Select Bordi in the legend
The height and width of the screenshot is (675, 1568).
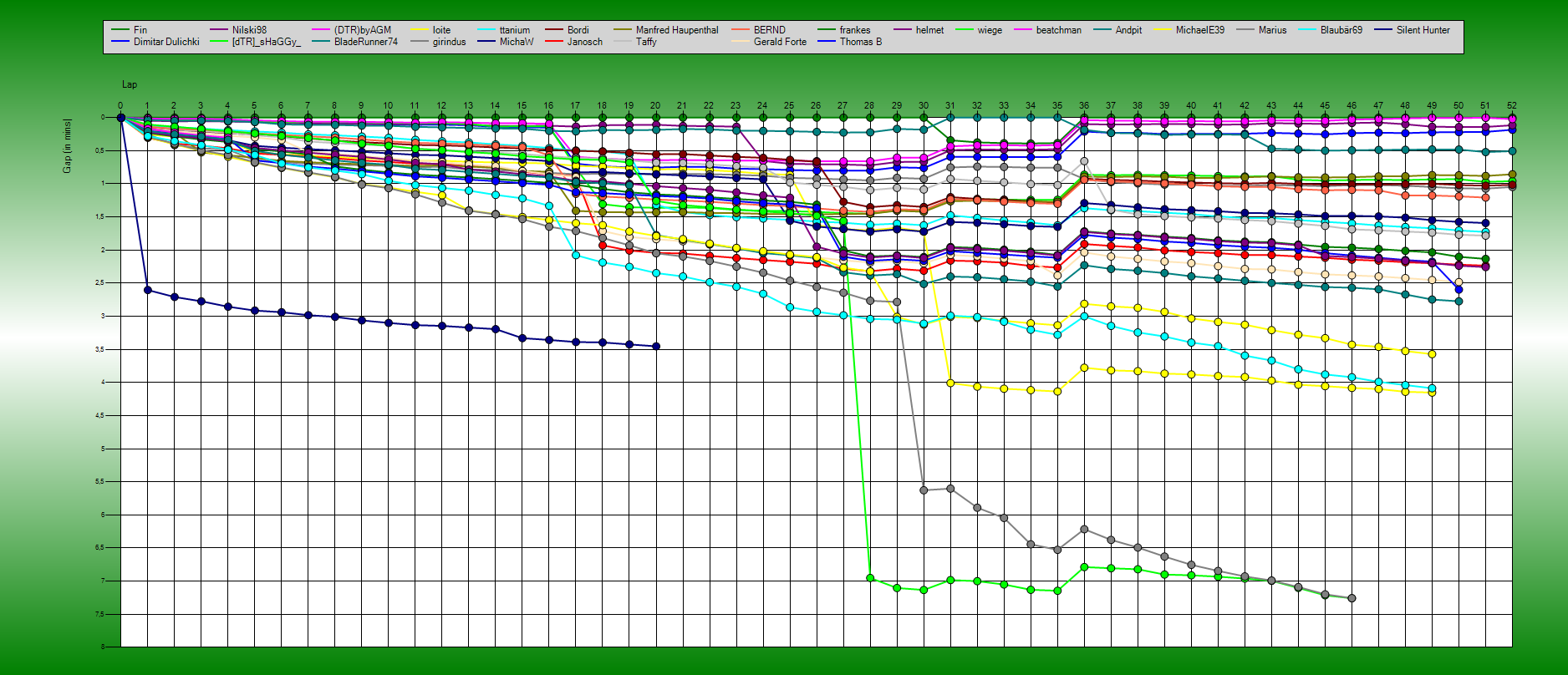[578, 30]
